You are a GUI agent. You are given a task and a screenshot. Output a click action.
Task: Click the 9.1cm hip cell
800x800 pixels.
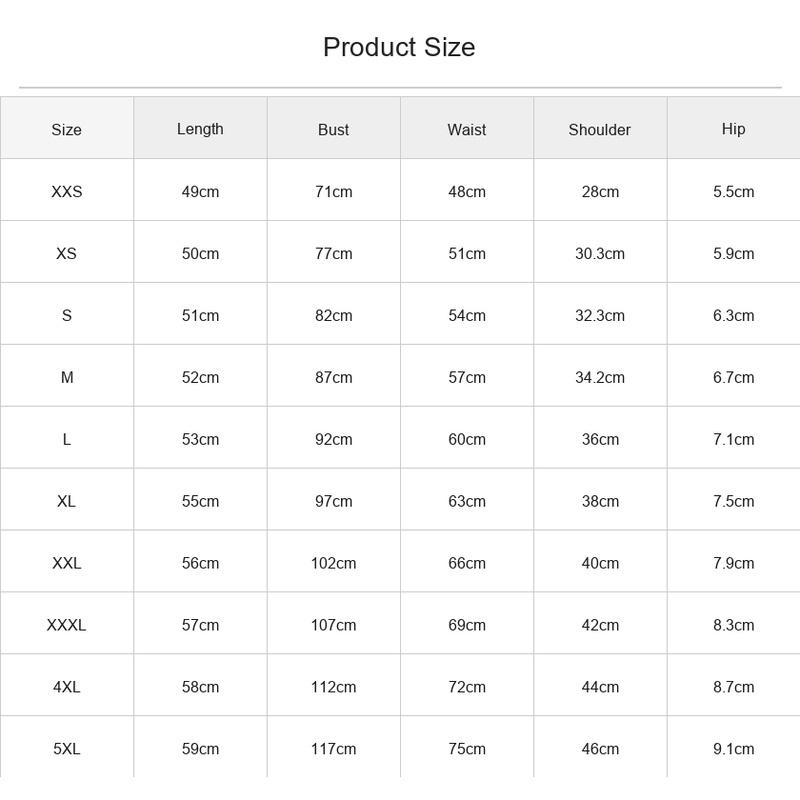[733, 748]
